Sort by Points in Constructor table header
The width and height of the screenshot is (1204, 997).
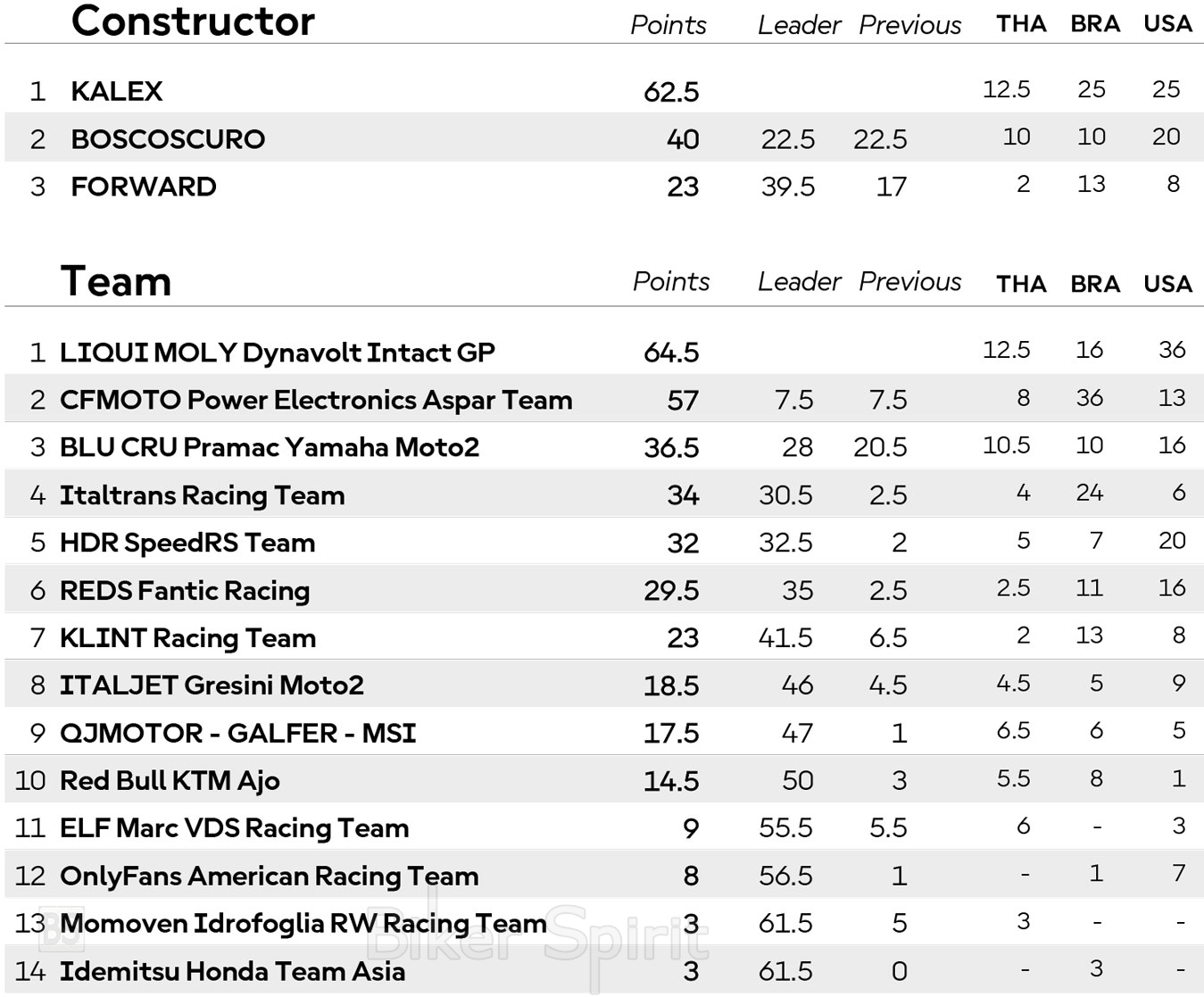[x=668, y=25]
